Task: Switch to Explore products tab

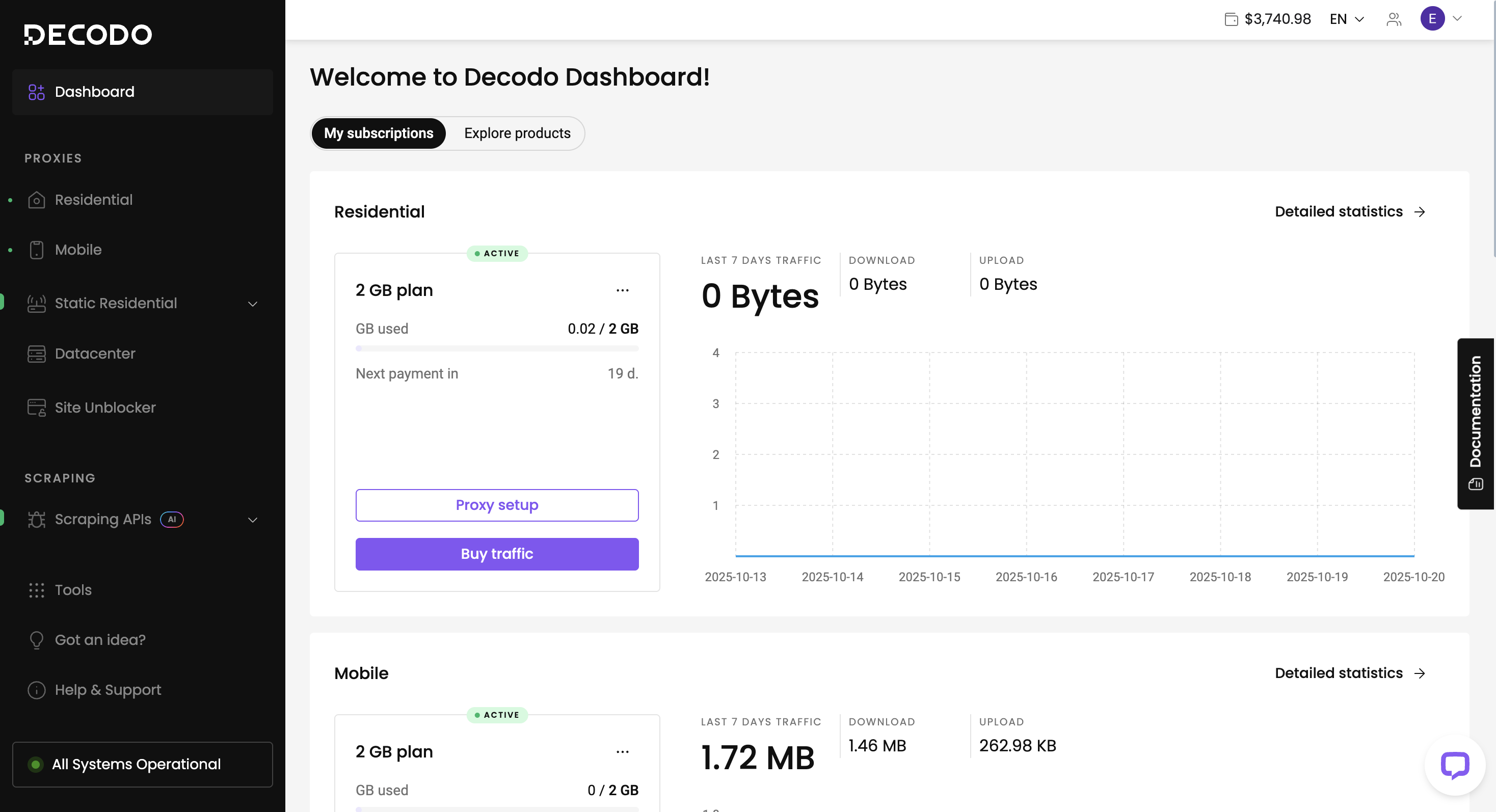Action: pyautogui.click(x=517, y=133)
